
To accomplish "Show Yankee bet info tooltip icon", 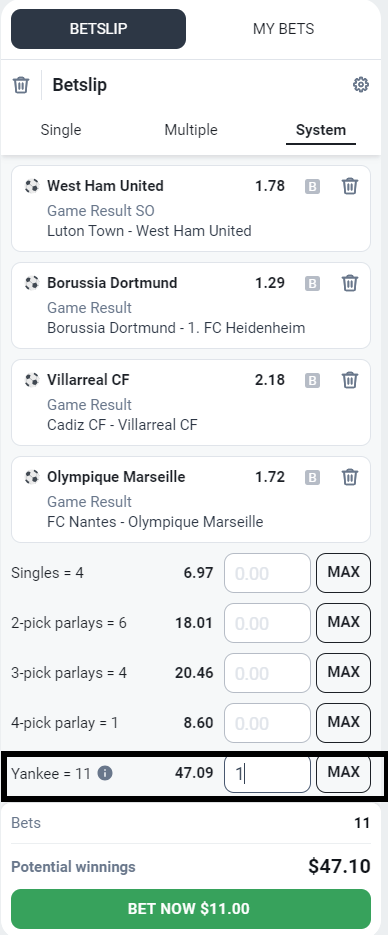I will [x=105, y=773].
